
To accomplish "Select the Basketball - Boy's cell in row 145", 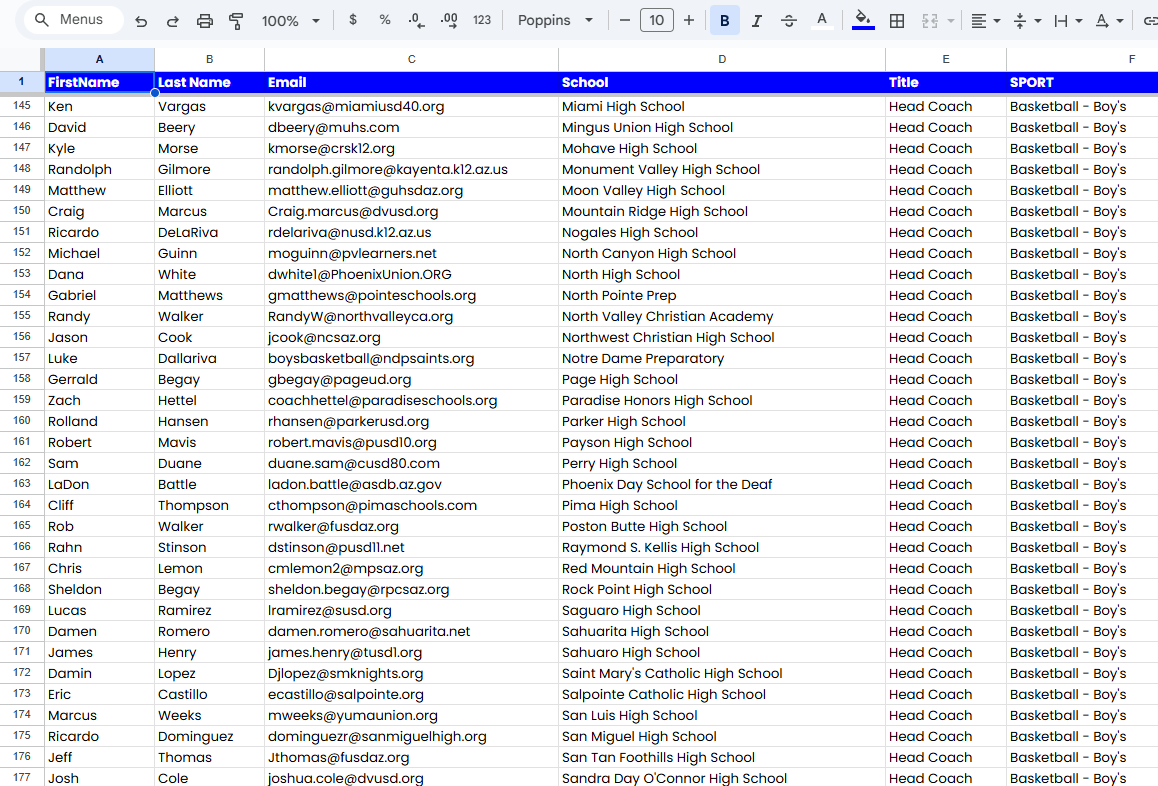I will 1082,106.
